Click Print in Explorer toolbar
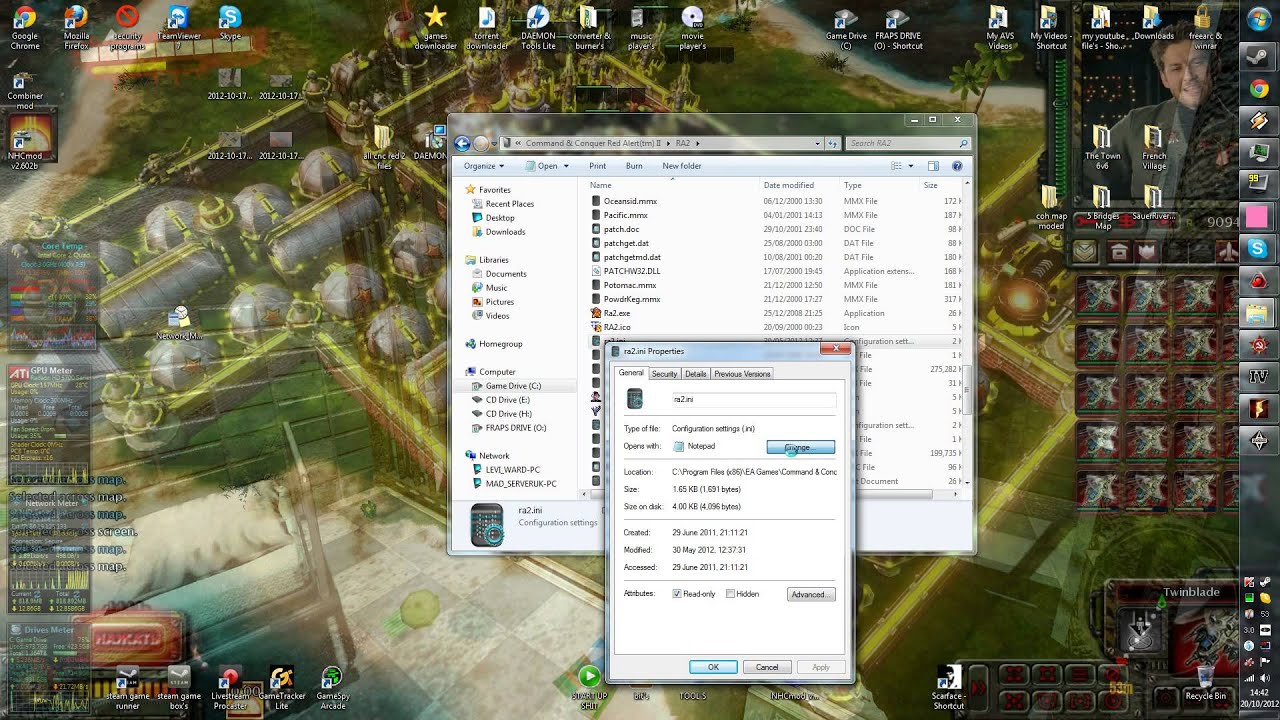The height and width of the screenshot is (720, 1280). point(597,166)
